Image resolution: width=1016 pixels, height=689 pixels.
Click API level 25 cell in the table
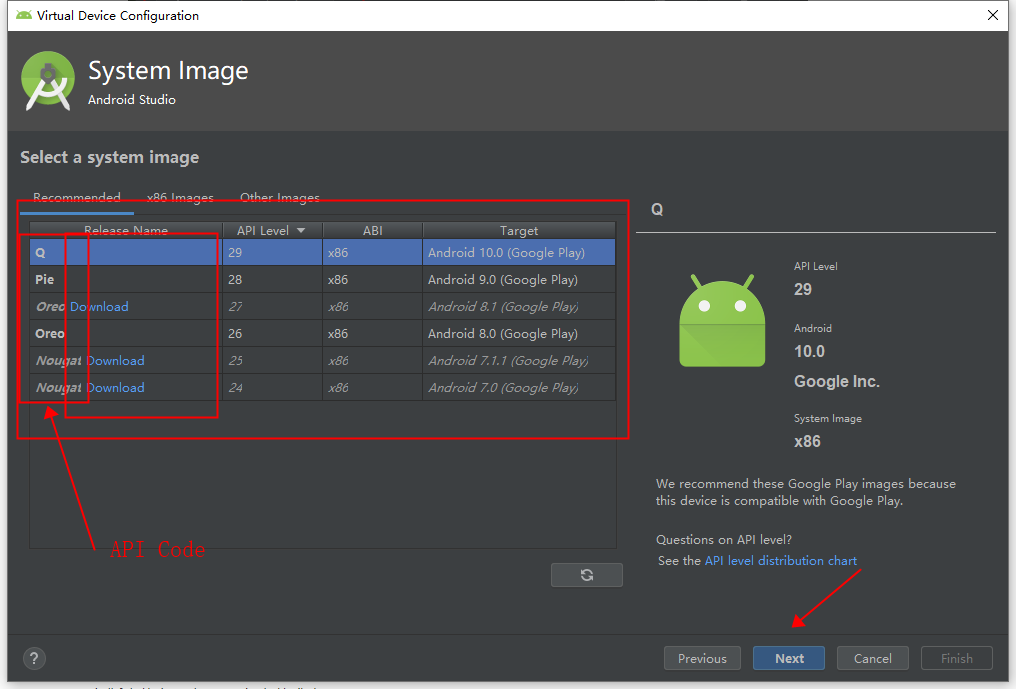(x=272, y=360)
